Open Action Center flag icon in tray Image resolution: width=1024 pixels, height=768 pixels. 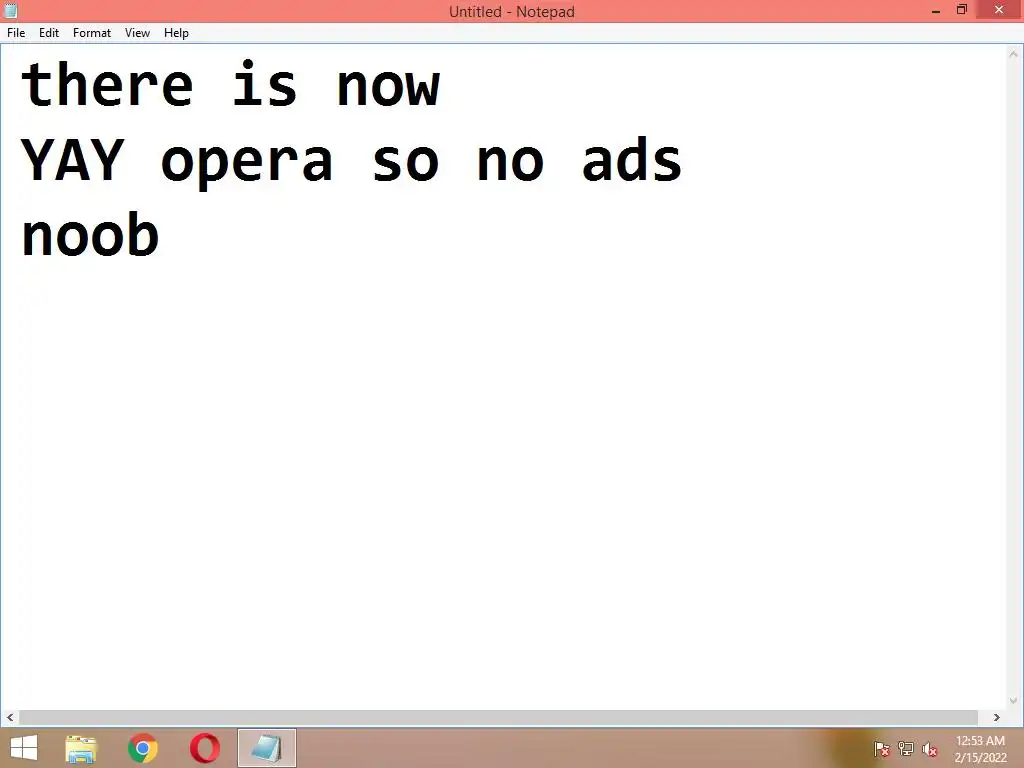(x=881, y=749)
